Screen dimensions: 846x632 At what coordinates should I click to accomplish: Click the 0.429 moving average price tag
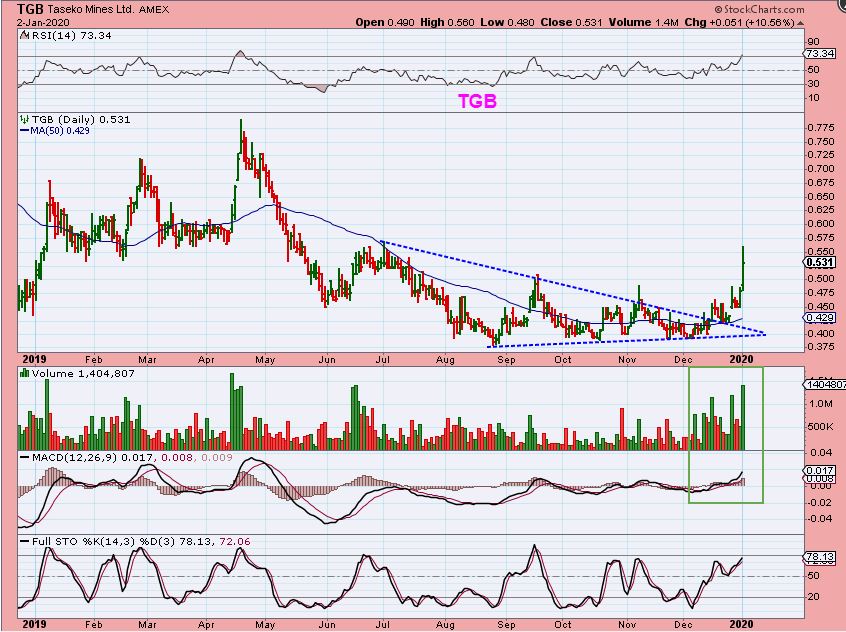(820, 318)
